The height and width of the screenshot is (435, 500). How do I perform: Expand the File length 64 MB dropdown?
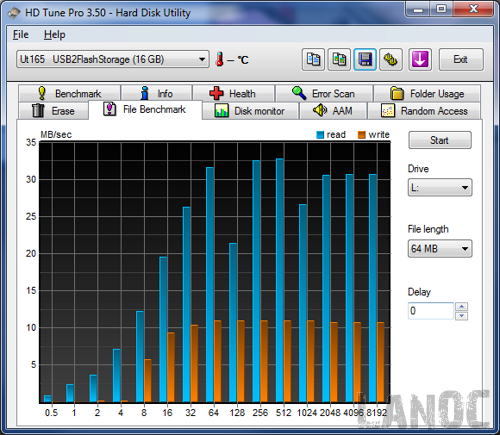pyautogui.click(x=440, y=248)
